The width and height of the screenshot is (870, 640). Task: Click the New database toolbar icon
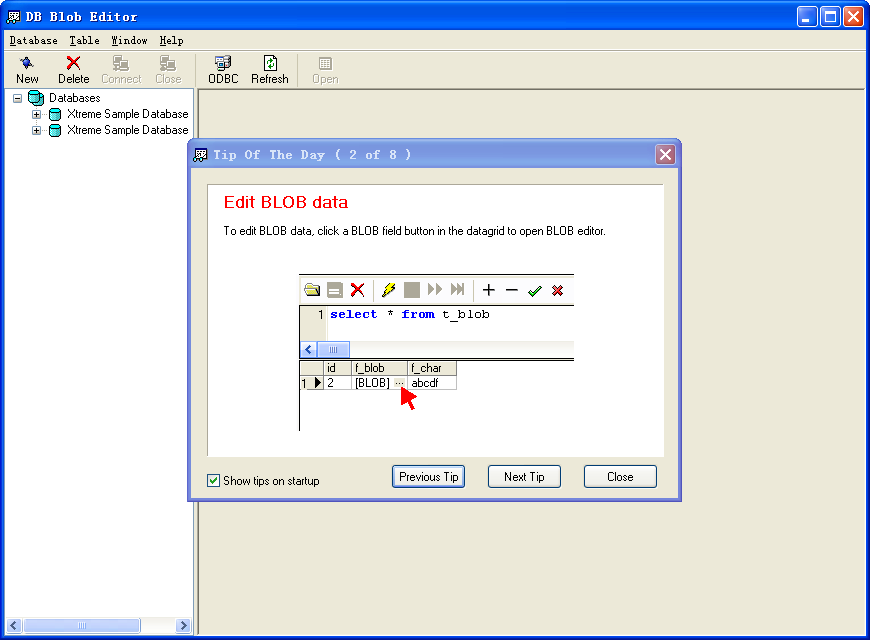(x=27, y=64)
